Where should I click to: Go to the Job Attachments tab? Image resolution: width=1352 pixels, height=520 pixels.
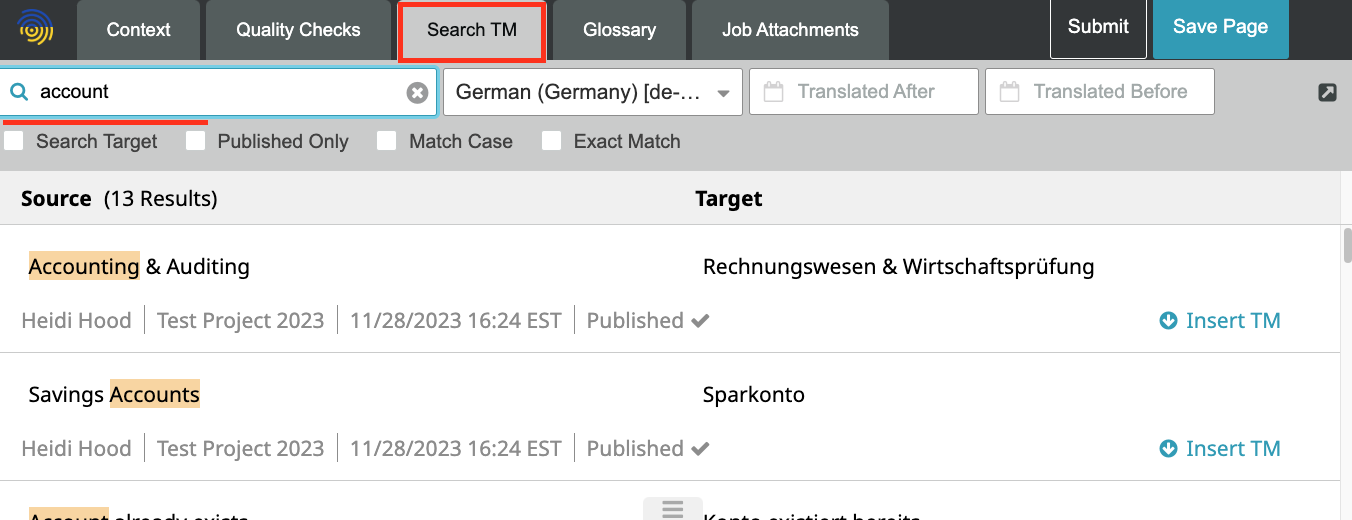[x=790, y=30]
